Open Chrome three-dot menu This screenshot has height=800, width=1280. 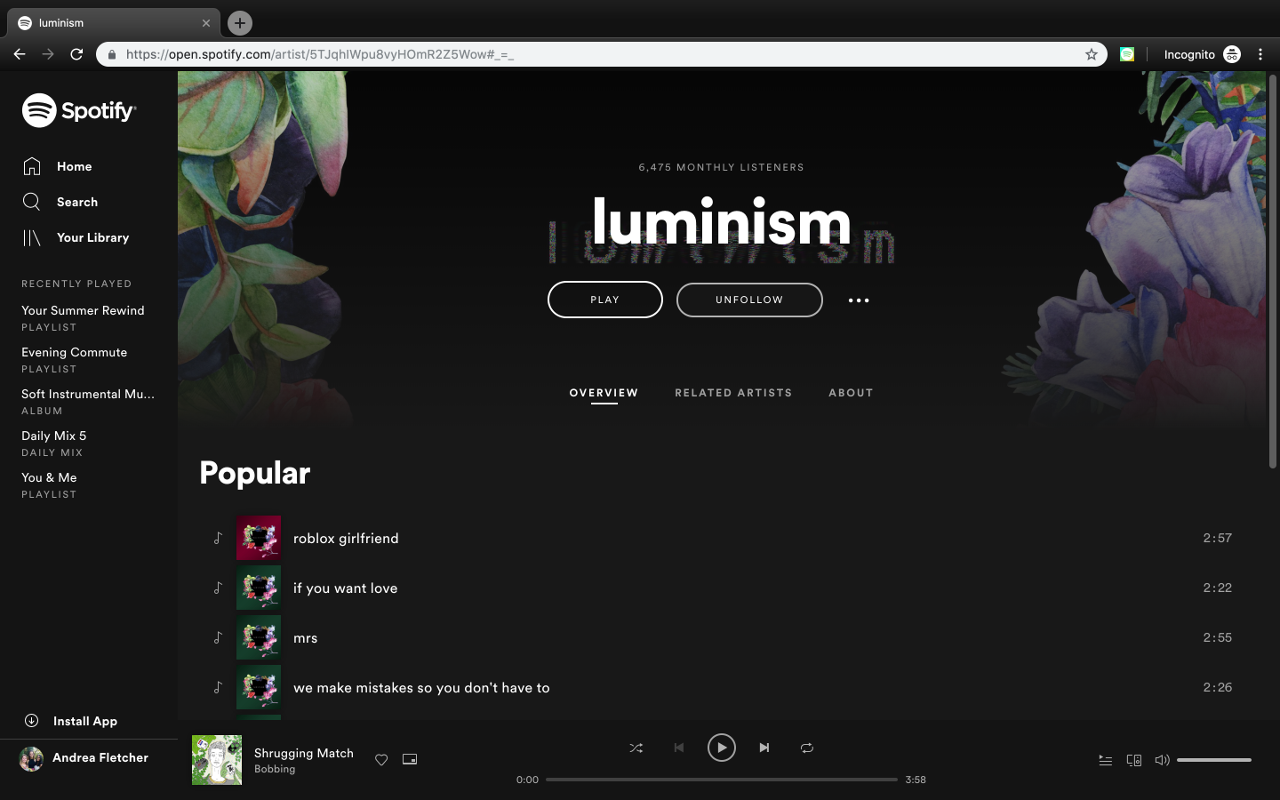pos(1261,54)
